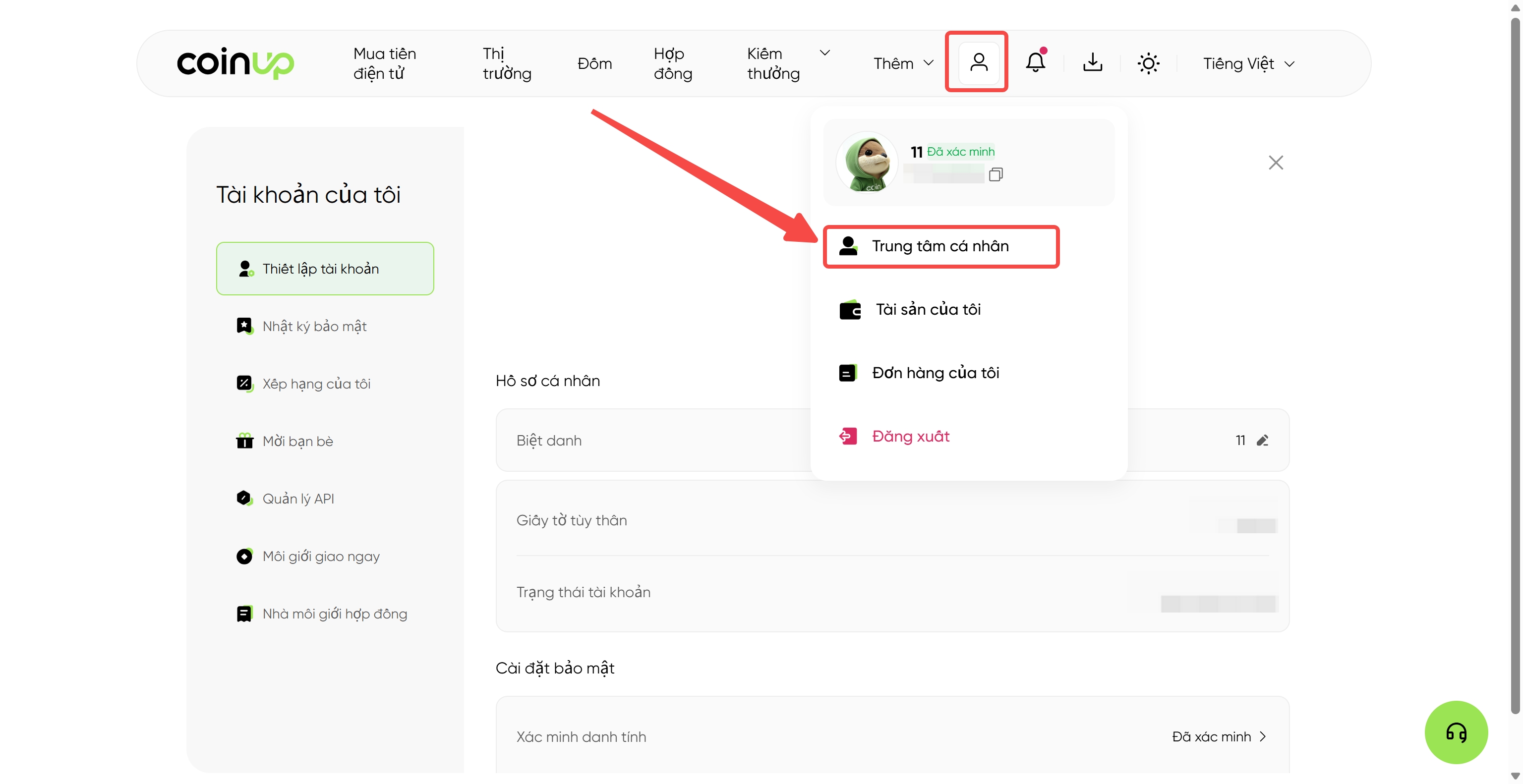Toggle the sun light-theme icon
Screen dimensions: 1523x784
point(1148,63)
